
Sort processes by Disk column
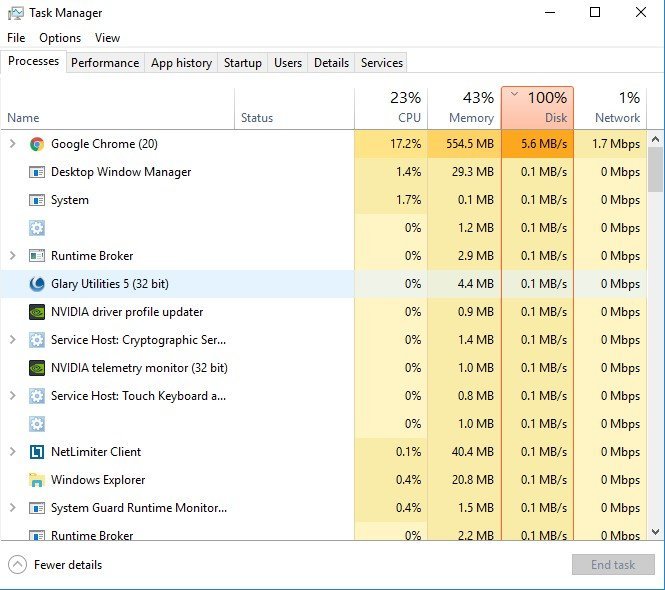(x=537, y=108)
